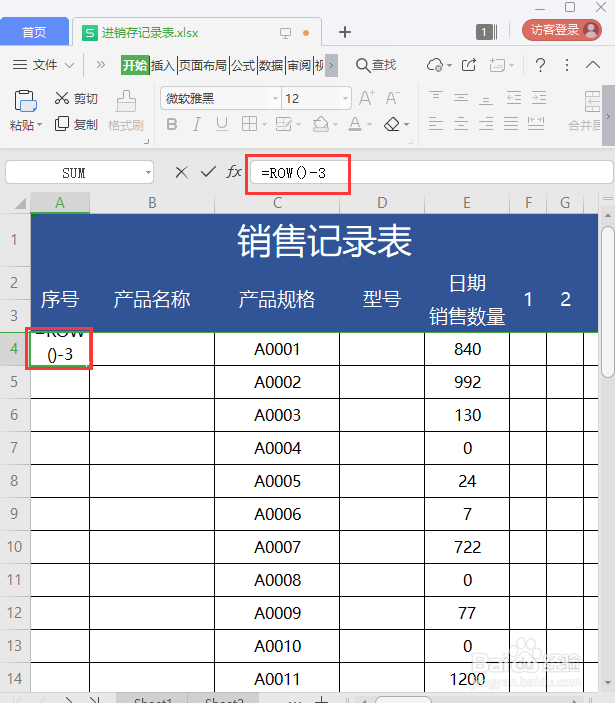Align text to top of cell

coord(436,97)
